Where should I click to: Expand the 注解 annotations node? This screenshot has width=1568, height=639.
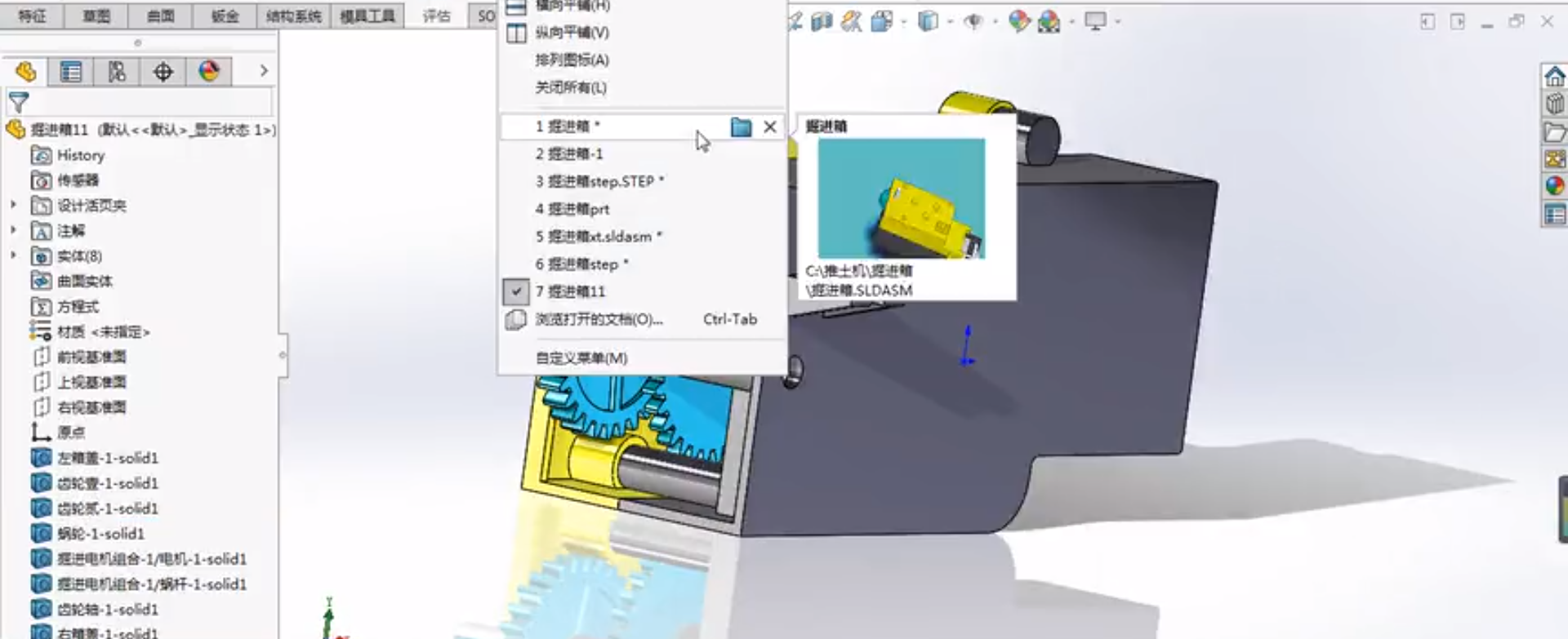(x=13, y=230)
